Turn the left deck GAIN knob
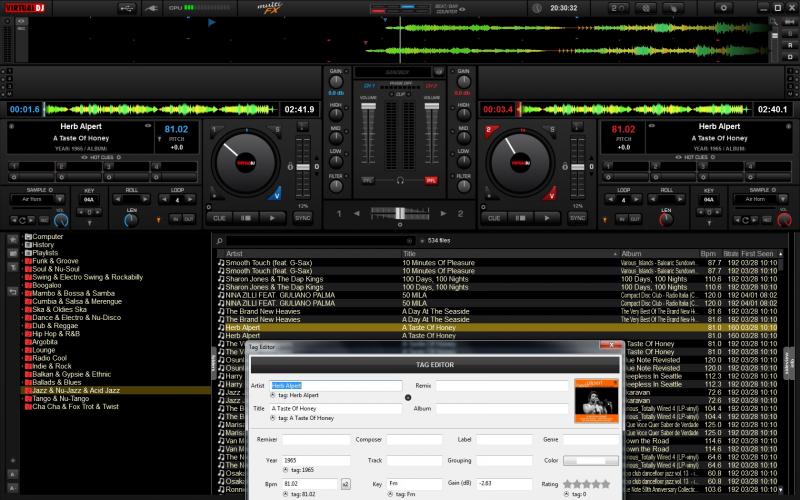 pos(336,82)
